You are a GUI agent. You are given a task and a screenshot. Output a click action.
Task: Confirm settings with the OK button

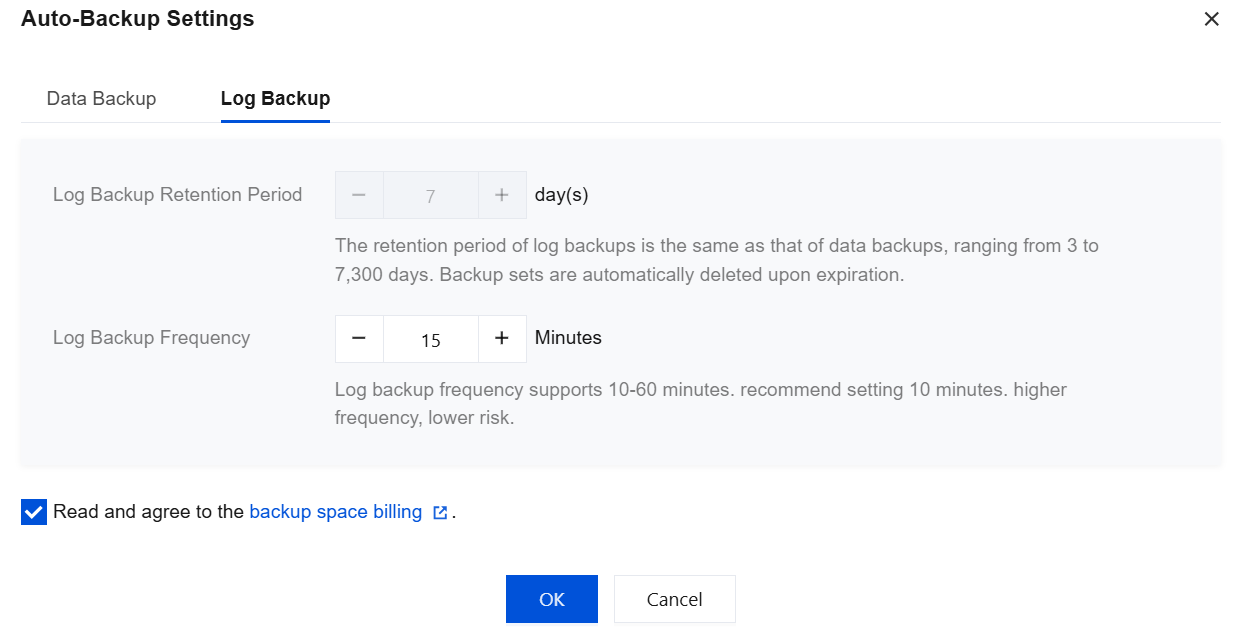coord(551,599)
